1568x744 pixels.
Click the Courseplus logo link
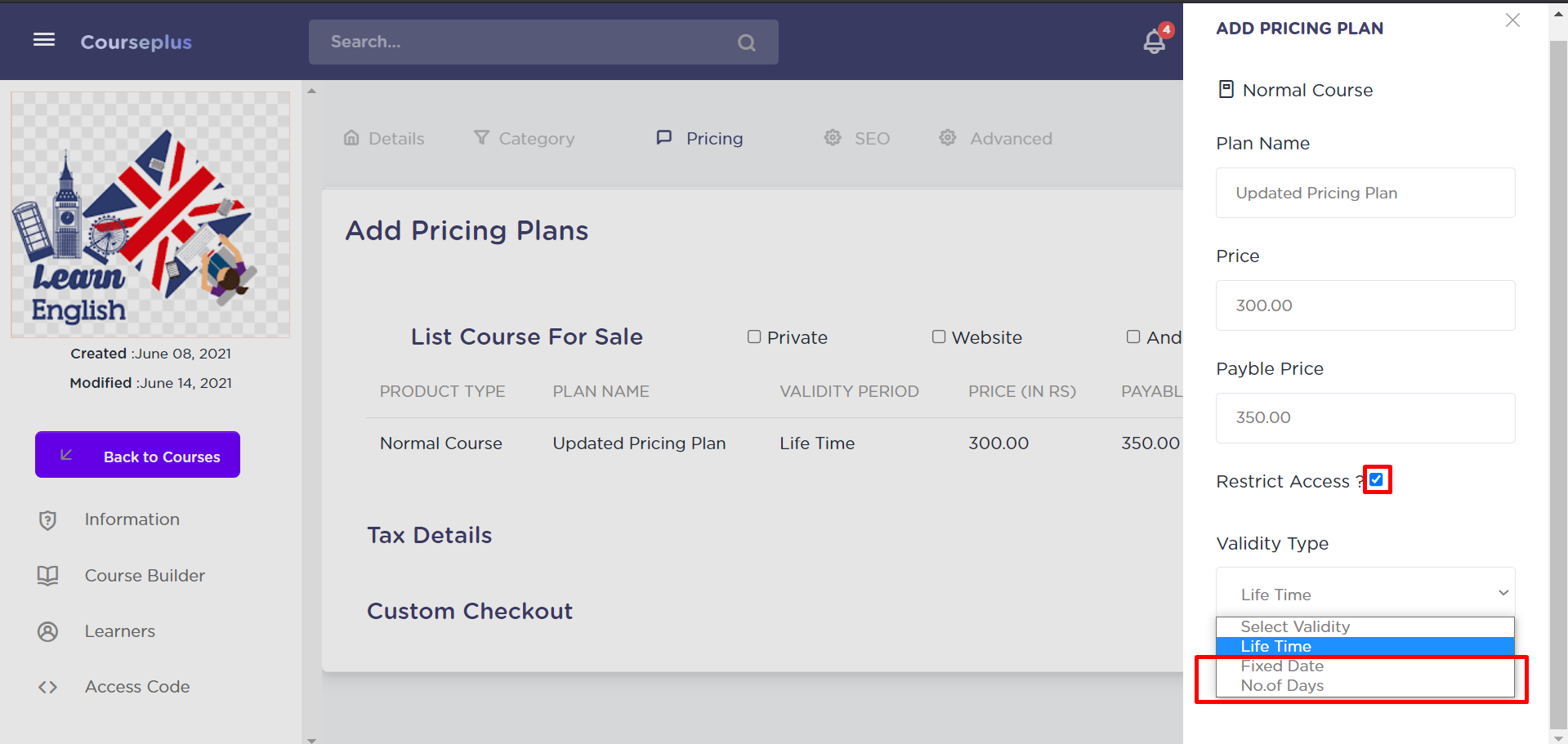(x=136, y=42)
